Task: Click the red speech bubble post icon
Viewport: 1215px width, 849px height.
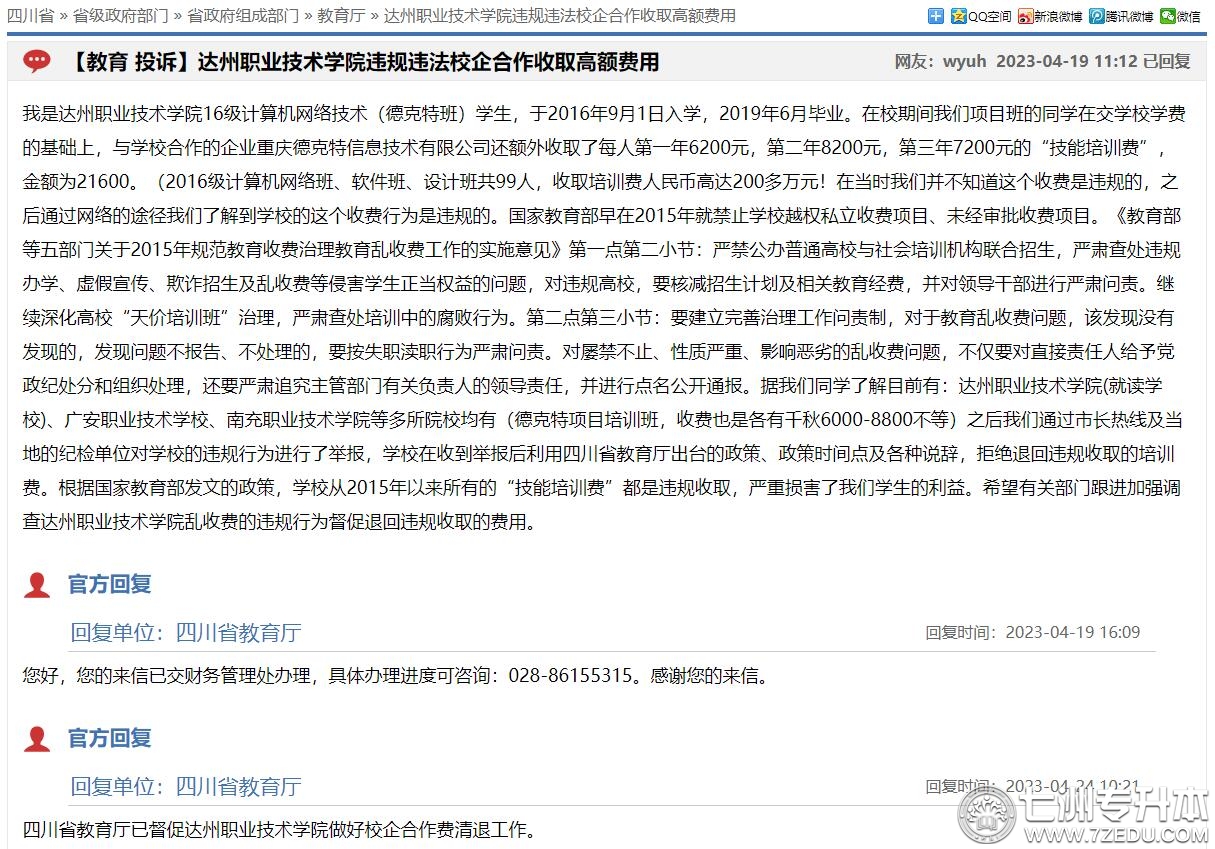Action: point(37,62)
